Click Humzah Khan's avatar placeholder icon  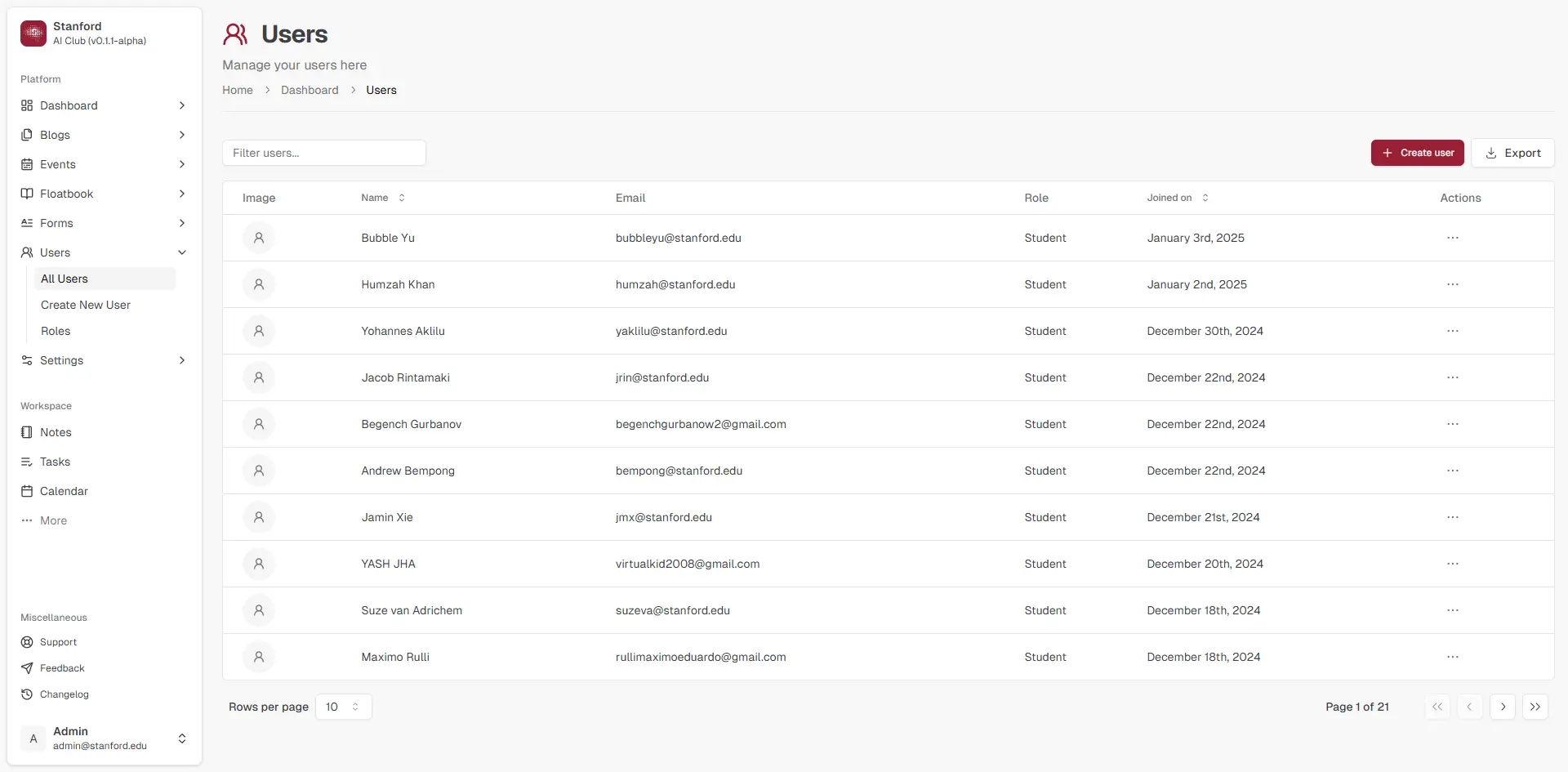(259, 284)
